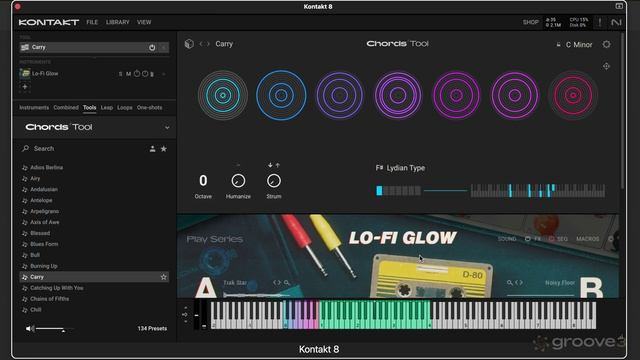Open Chords Tool settings gear

pos(607,44)
